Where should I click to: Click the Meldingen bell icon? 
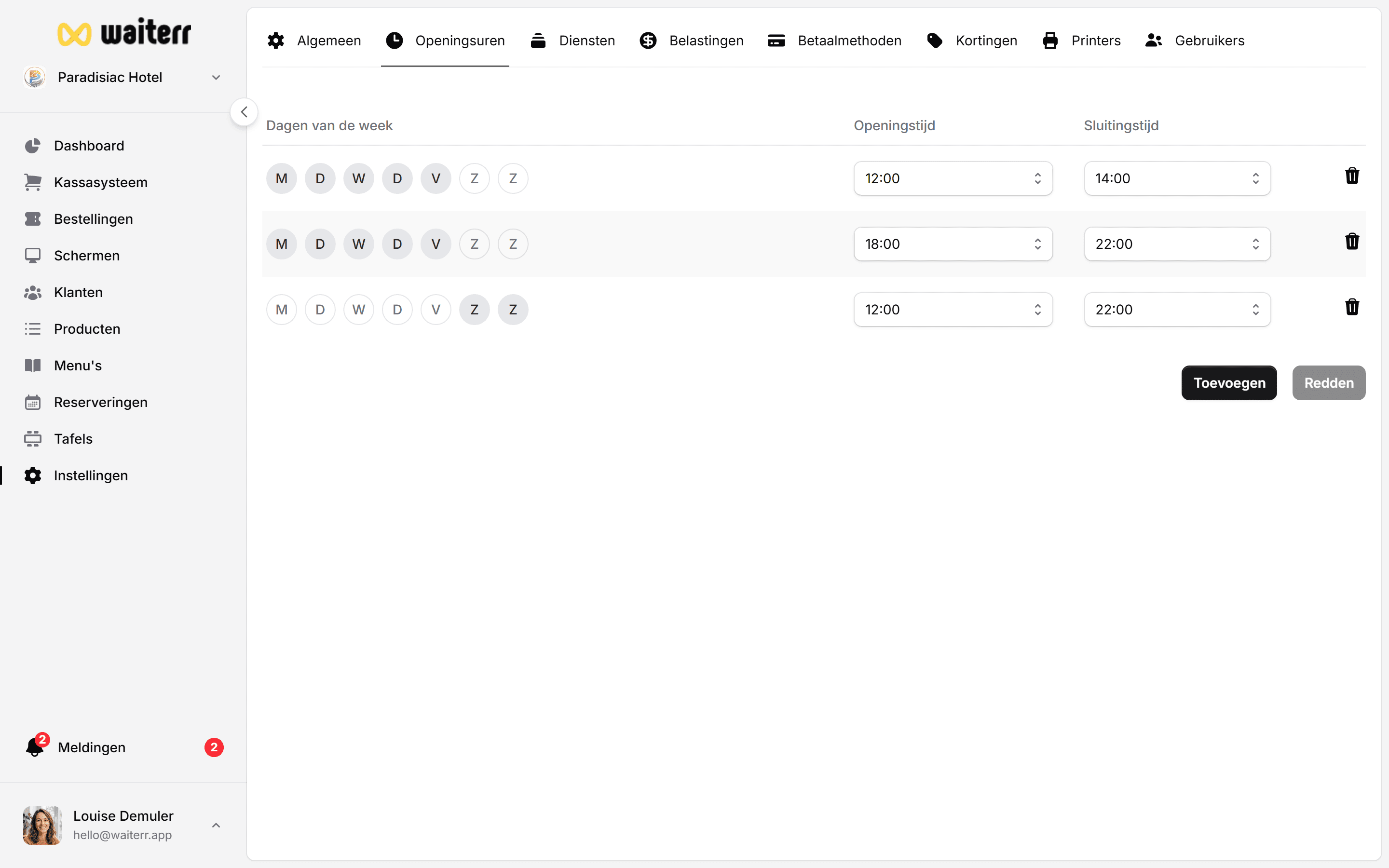click(x=34, y=747)
